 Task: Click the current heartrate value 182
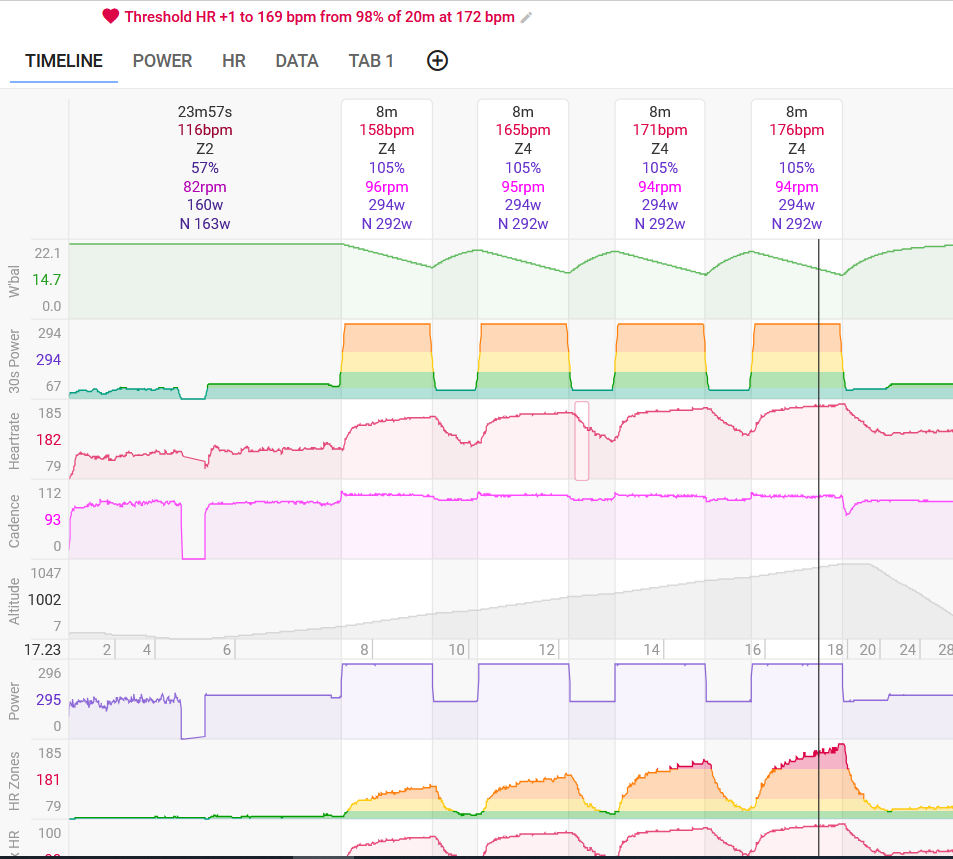tap(49, 440)
